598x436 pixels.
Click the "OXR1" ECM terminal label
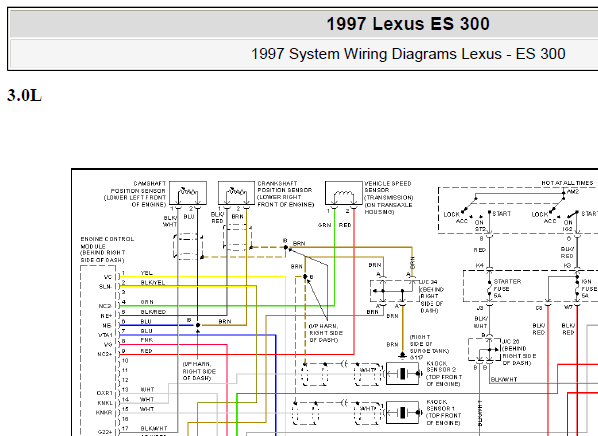tap(104, 393)
